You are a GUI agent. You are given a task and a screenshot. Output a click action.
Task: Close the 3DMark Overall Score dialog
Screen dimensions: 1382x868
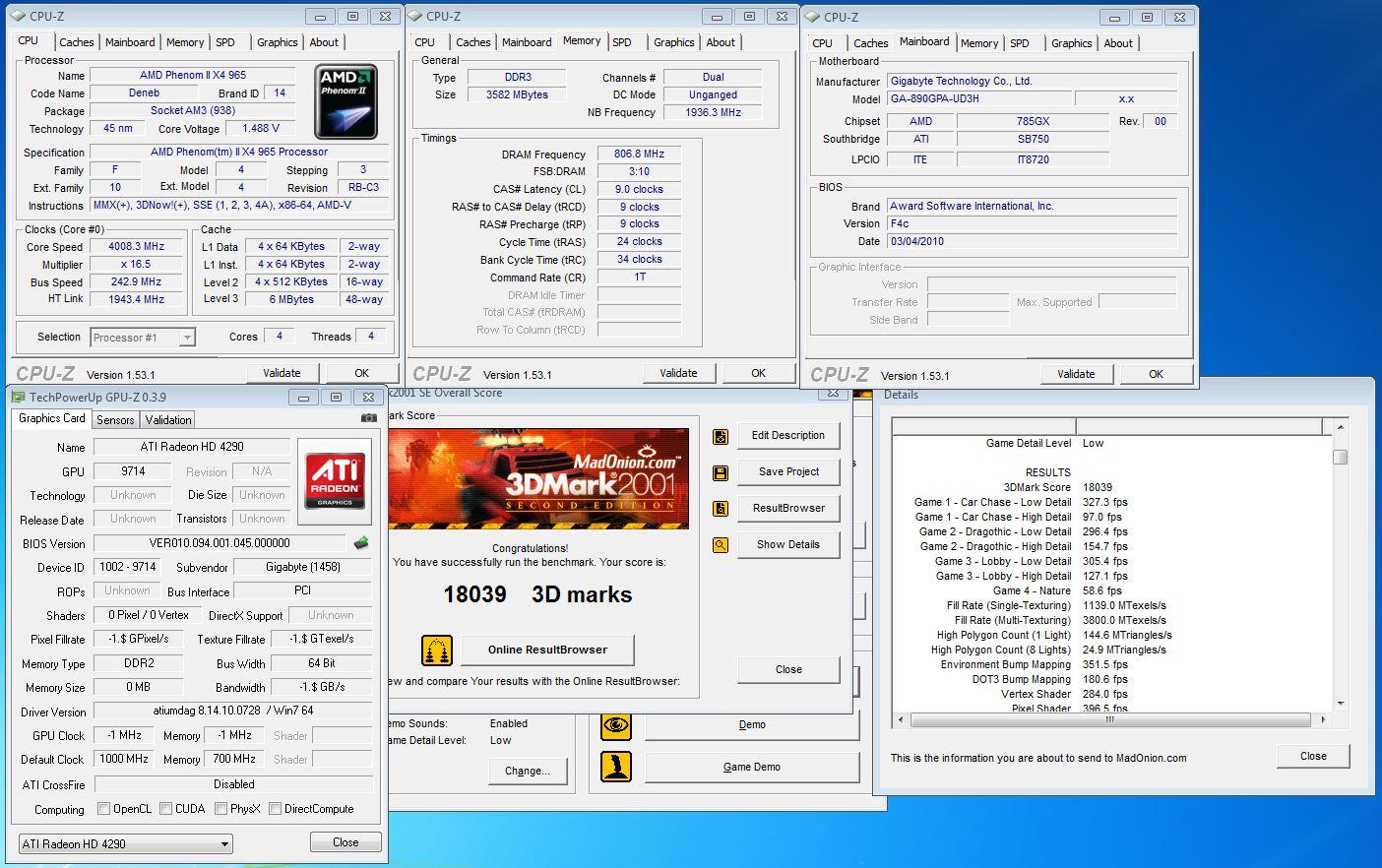tap(788, 669)
